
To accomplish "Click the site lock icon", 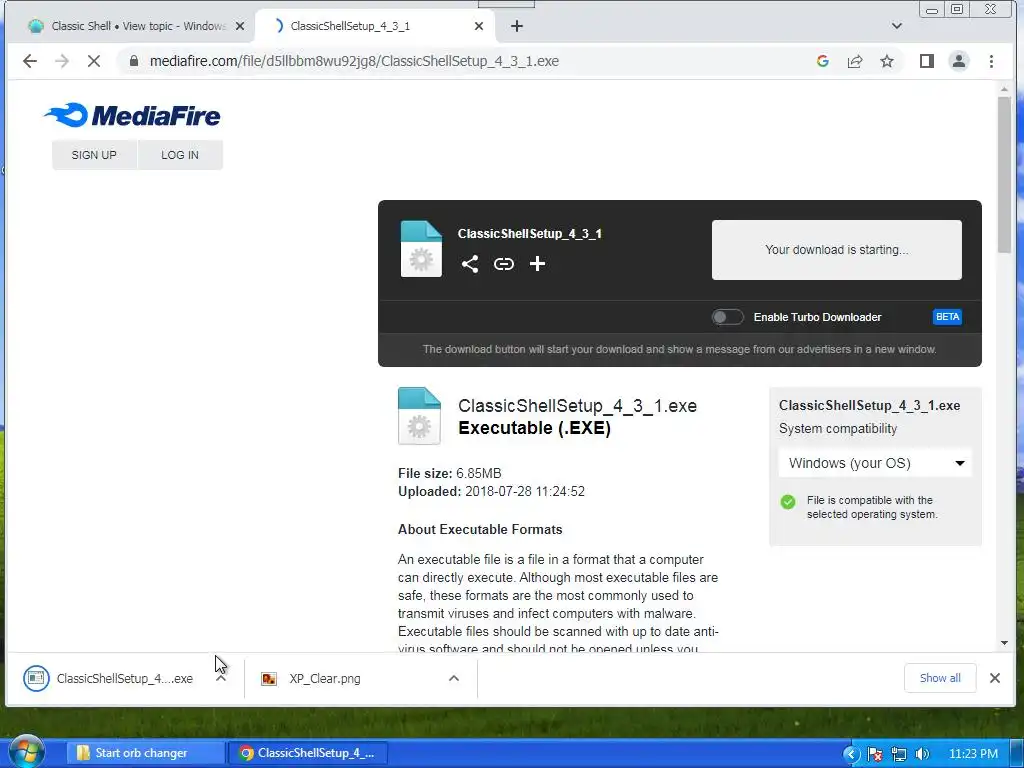I will click(134, 61).
